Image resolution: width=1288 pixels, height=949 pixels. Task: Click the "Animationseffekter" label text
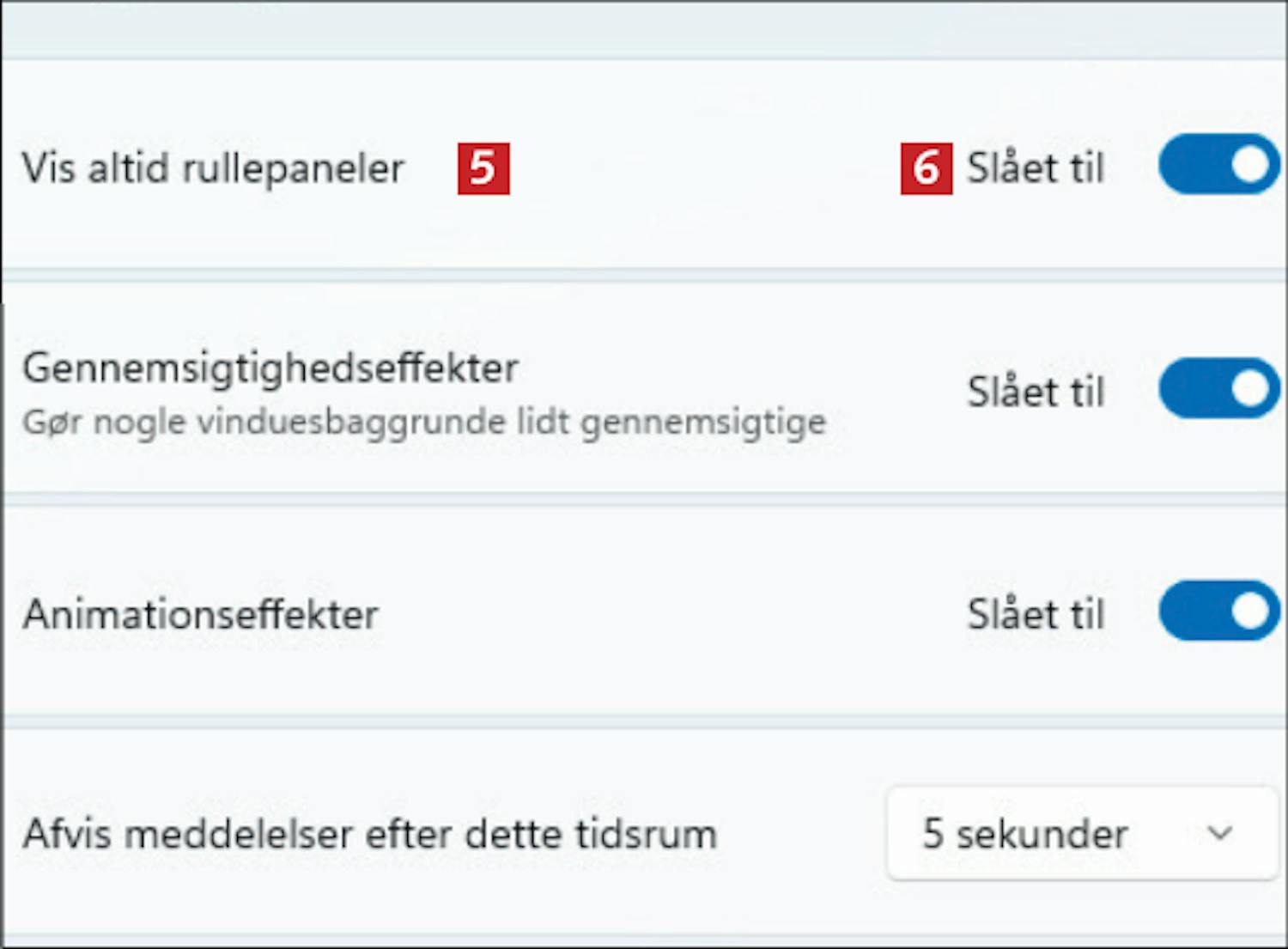pyautogui.click(x=201, y=615)
